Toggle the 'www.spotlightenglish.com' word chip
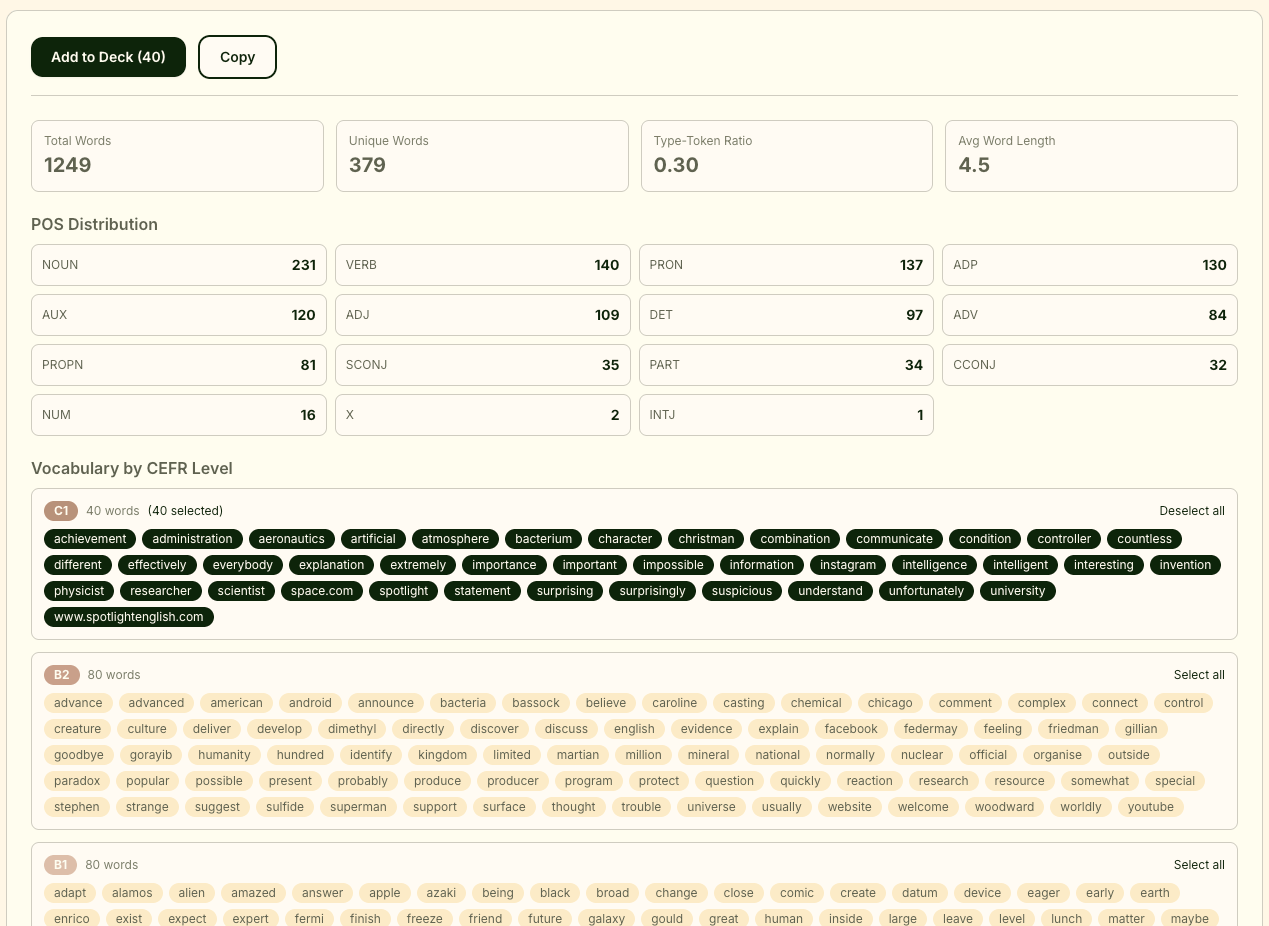 point(128,617)
